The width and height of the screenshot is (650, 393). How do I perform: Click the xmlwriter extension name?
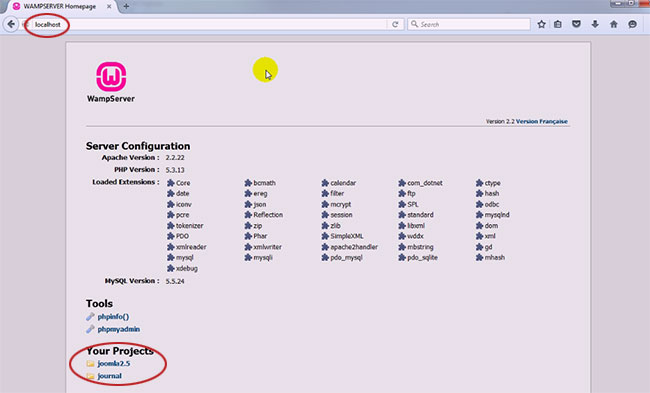point(267,247)
